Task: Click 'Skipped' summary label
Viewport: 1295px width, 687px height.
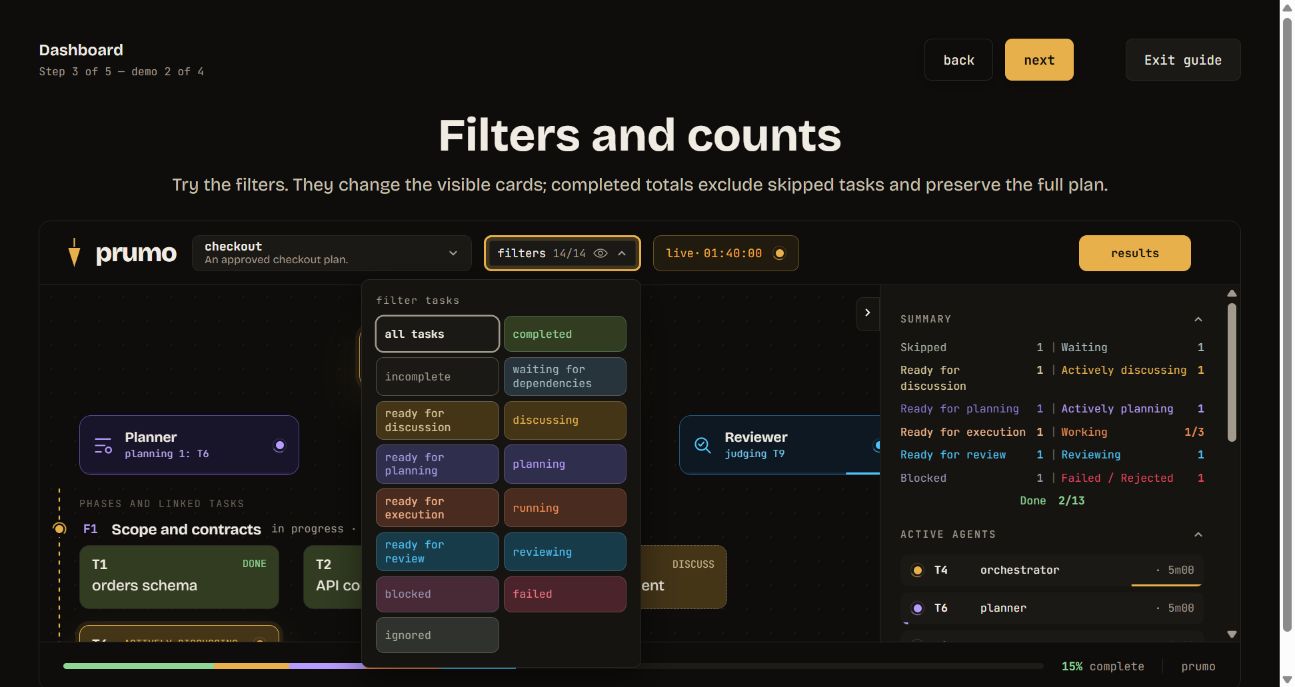Action: pos(923,347)
